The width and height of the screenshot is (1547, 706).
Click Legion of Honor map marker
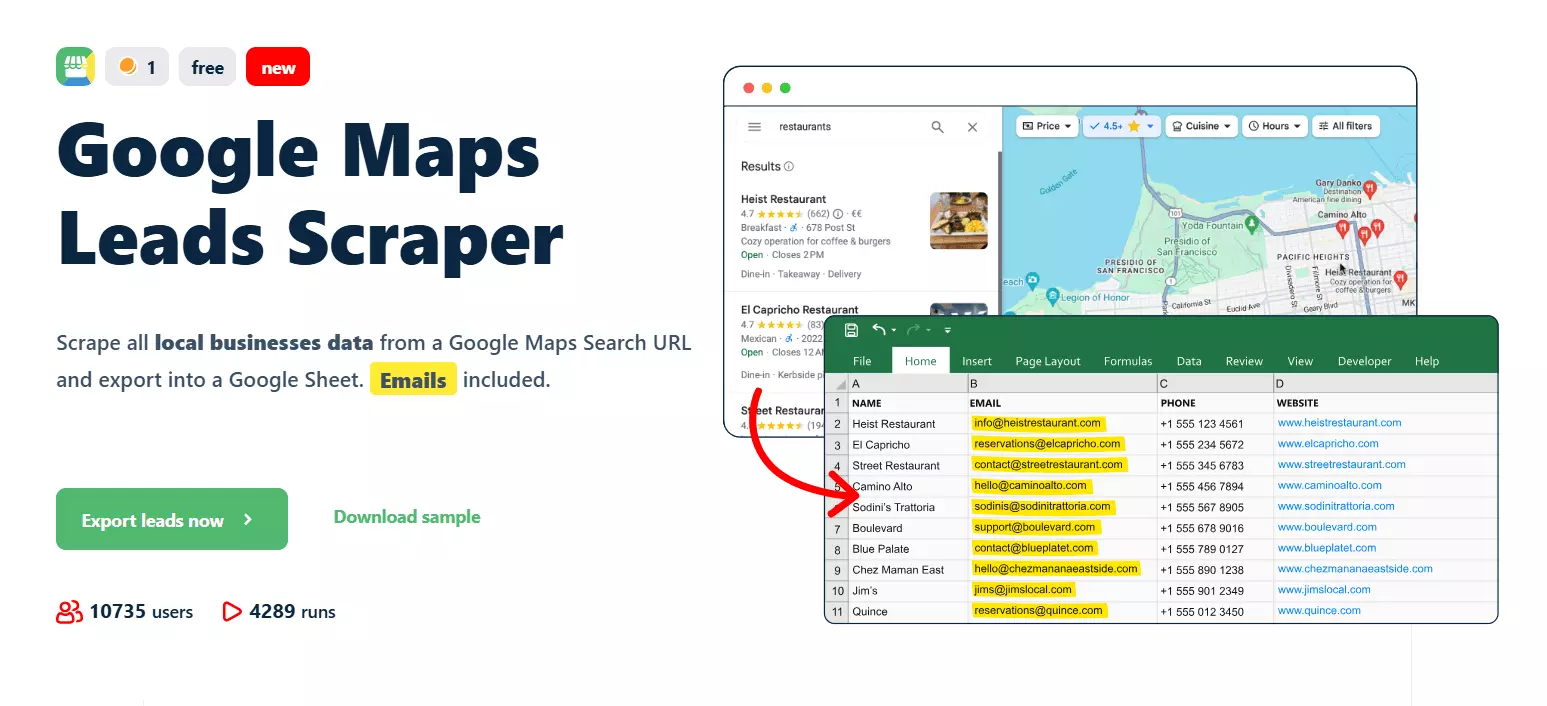[x=1052, y=297]
